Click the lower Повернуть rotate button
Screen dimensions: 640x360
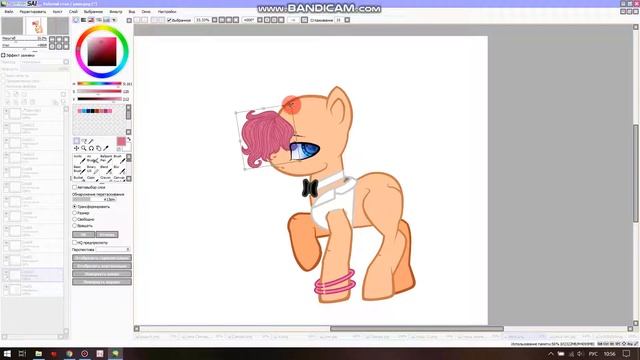pyautogui.click(x=102, y=282)
